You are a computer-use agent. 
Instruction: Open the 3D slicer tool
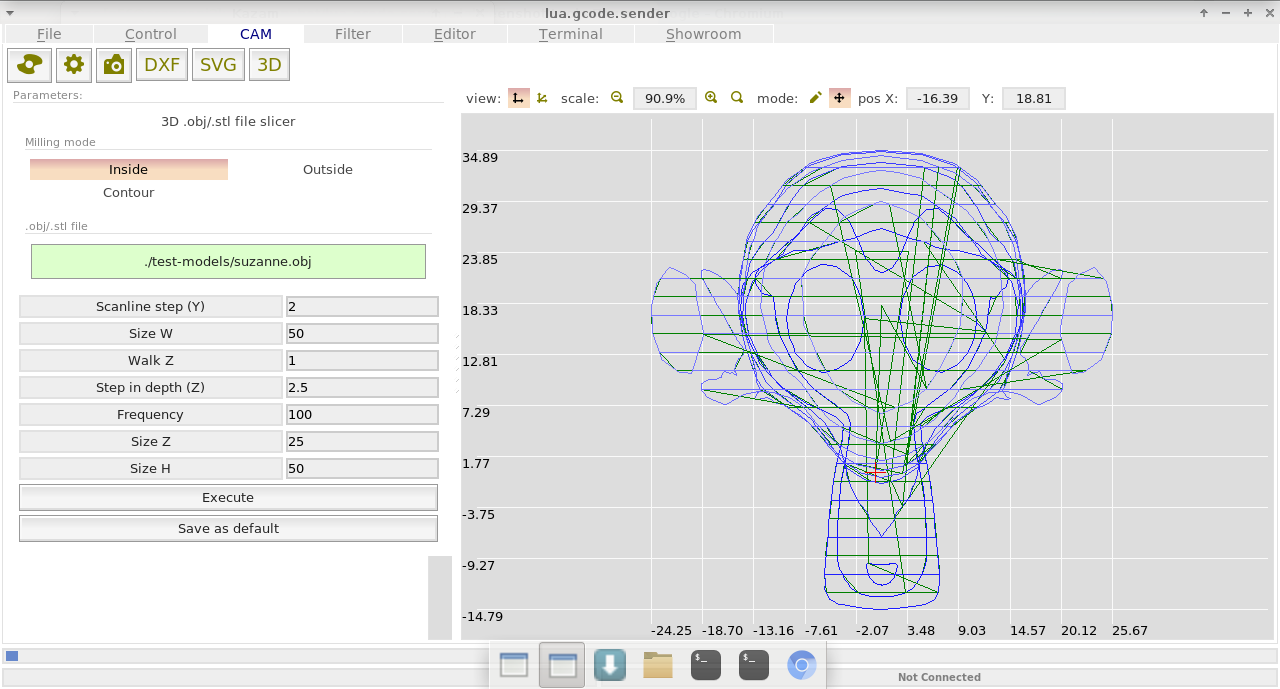point(269,65)
